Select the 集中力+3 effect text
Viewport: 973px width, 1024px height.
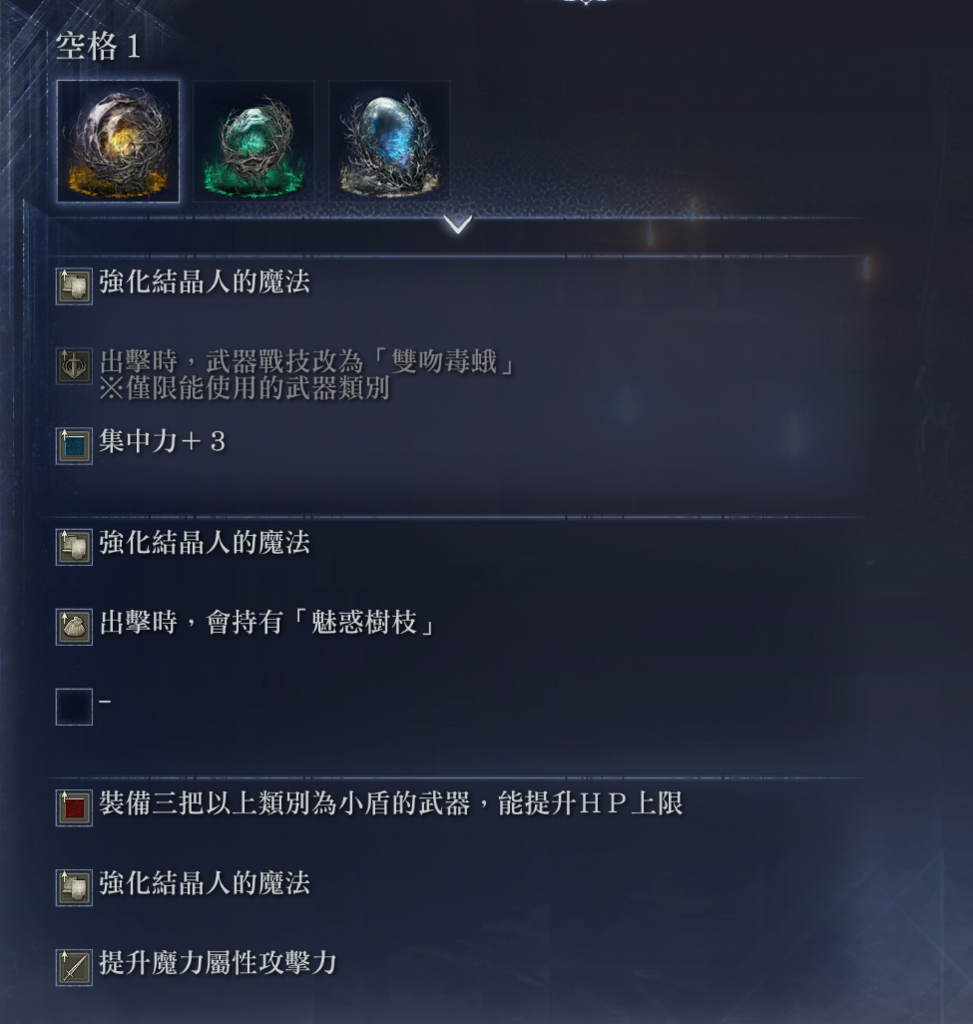pos(163,441)
